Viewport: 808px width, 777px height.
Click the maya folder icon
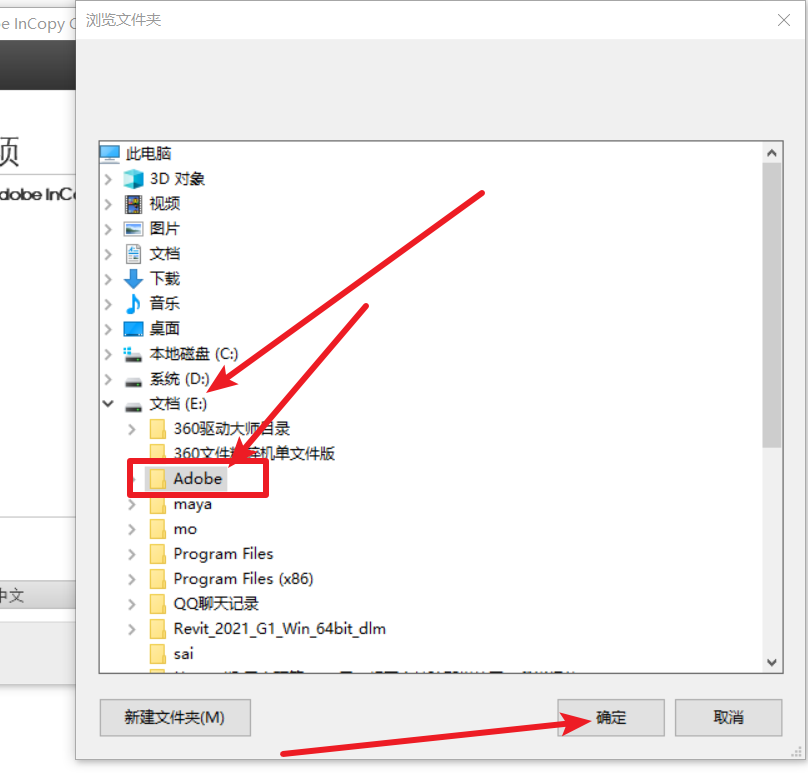click(157, 504)
